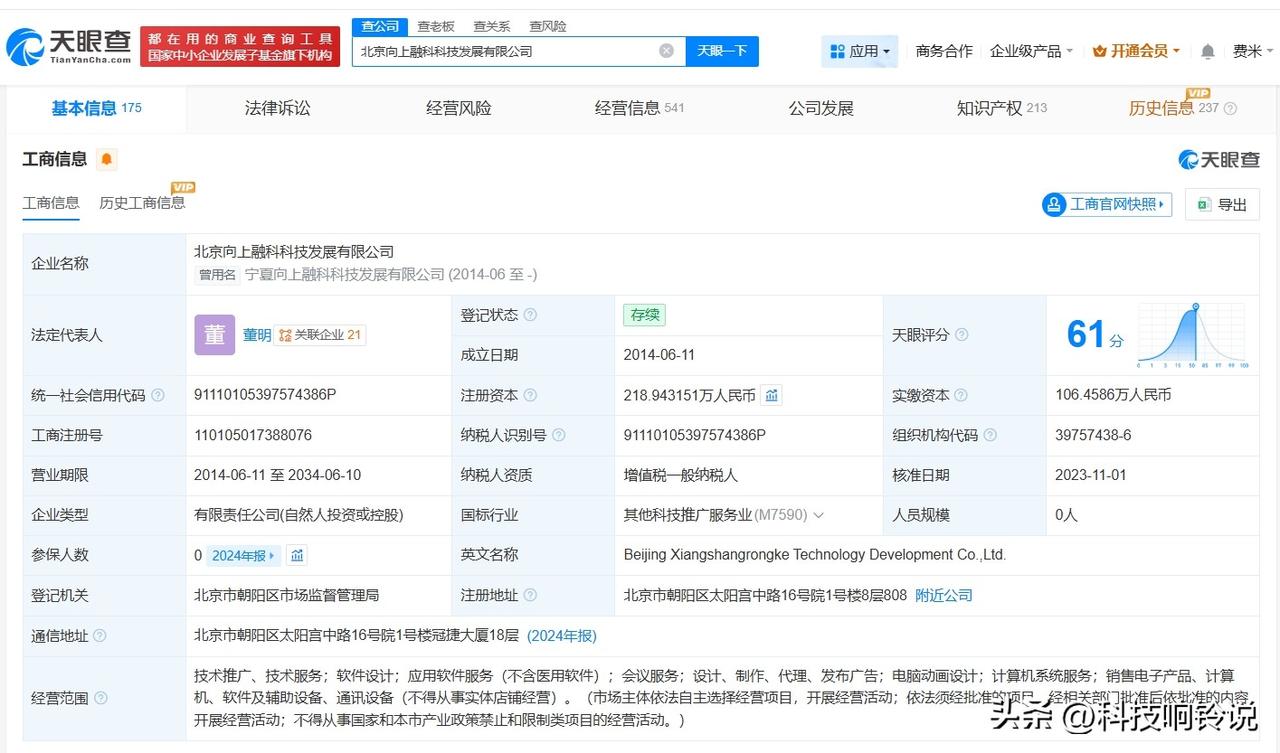Screen dimensions: 1280x753
Task: Open the chart icon next to 注册资本 value
Action: click(771, 396)
